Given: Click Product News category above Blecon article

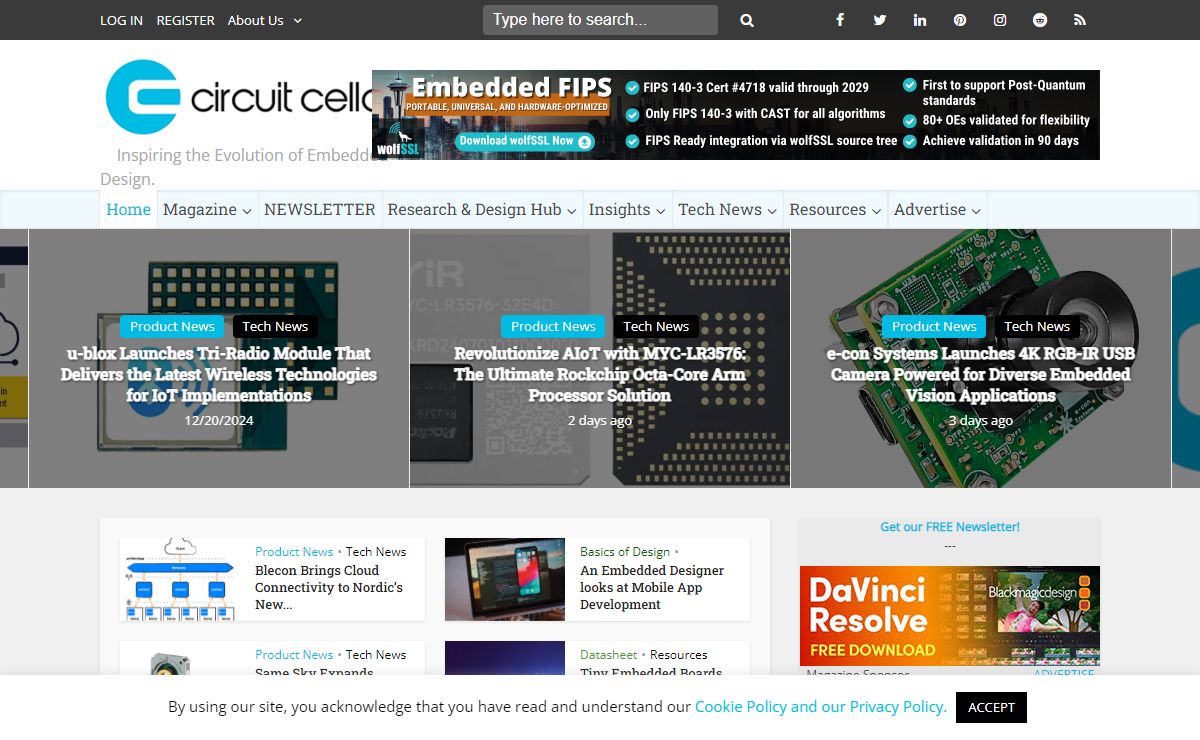Looking at the screenshot, I should [294, 551].
